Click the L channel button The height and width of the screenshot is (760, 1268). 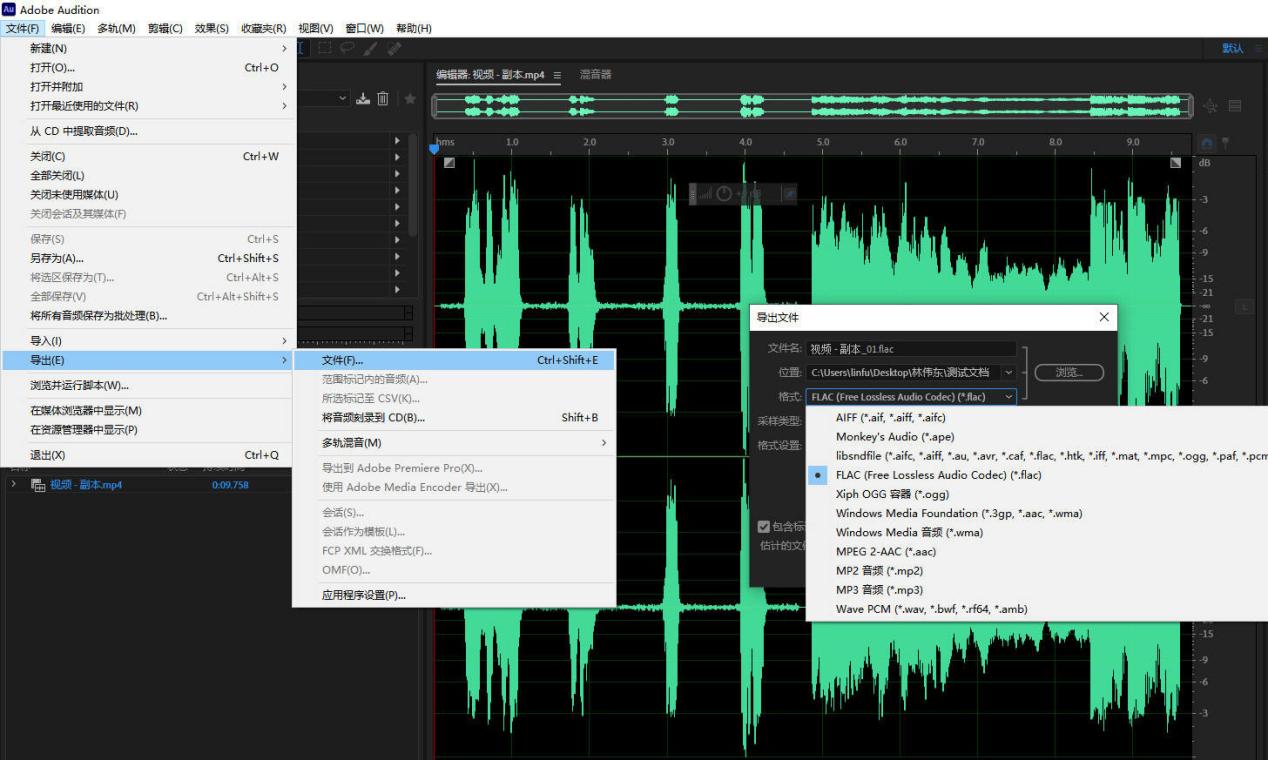pos(1246,308)
